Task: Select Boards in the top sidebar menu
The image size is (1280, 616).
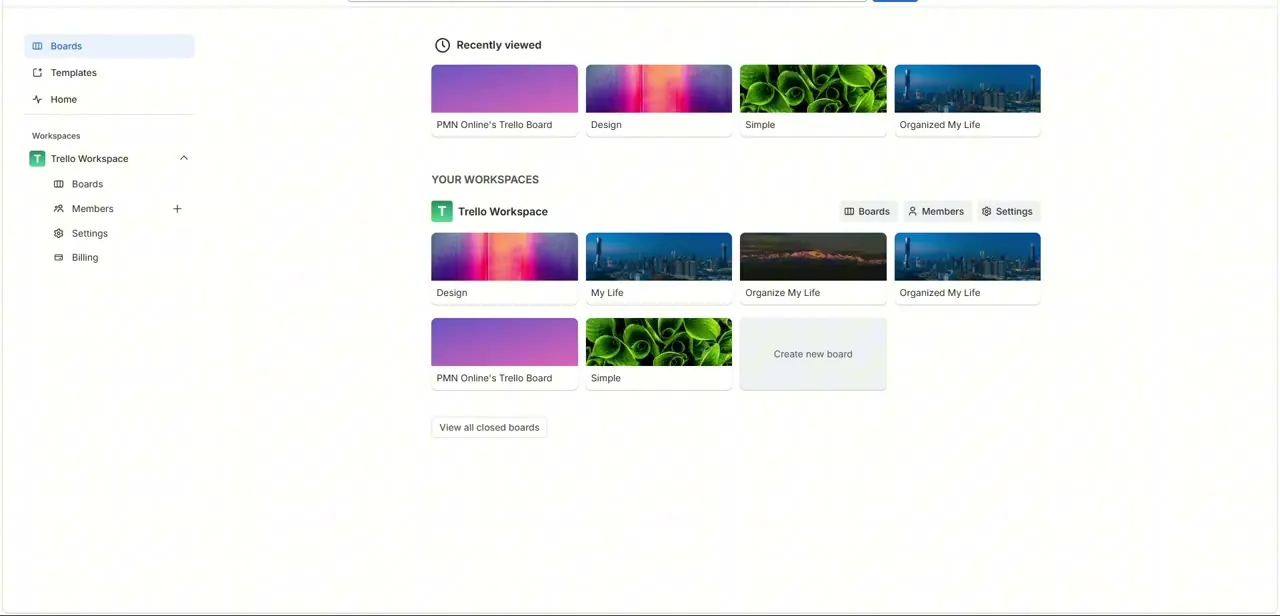Action: [x=109, y=46]
